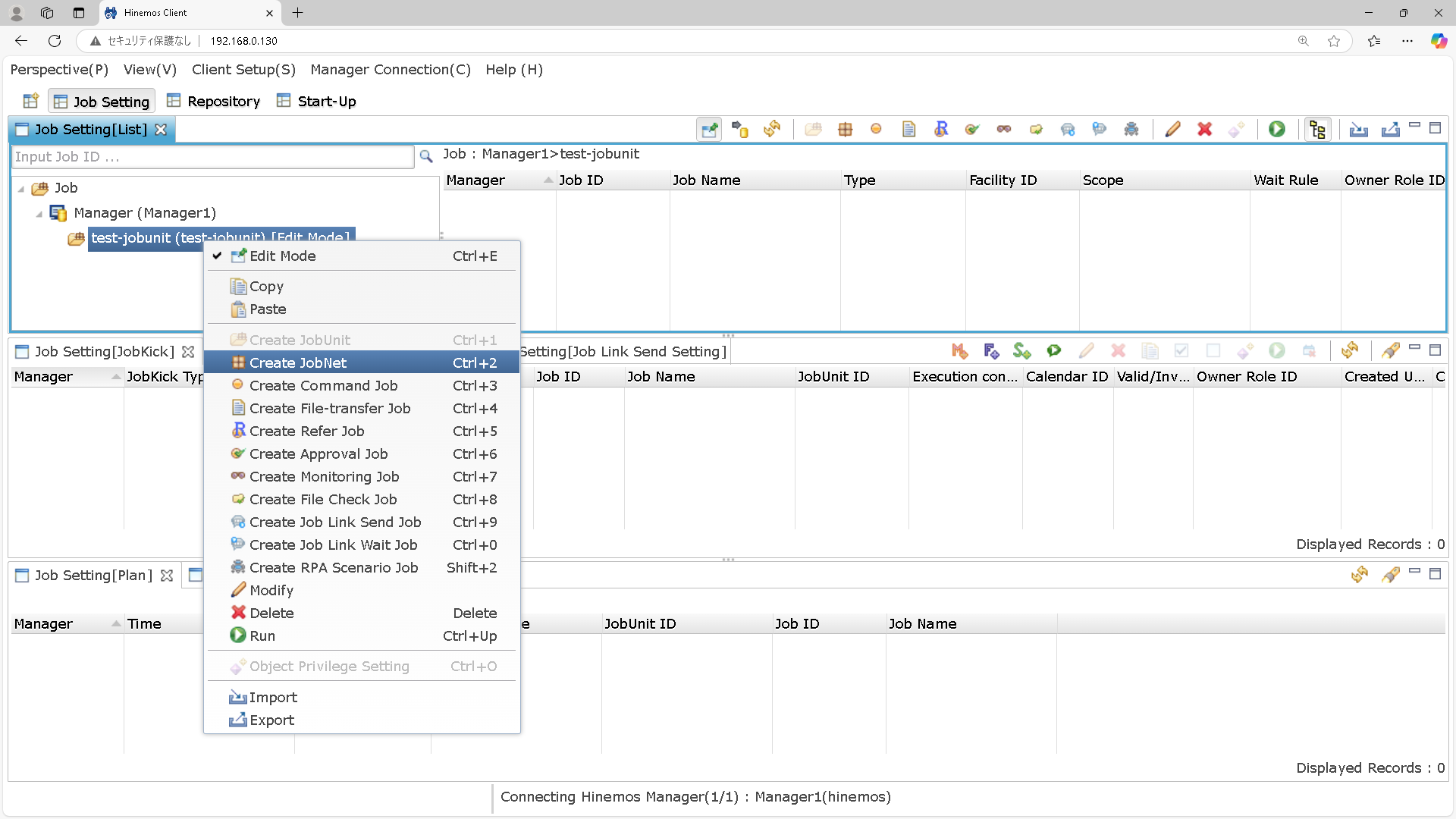Toggle the job tree display icon

pyautogui.click(x=1317, y=129)
